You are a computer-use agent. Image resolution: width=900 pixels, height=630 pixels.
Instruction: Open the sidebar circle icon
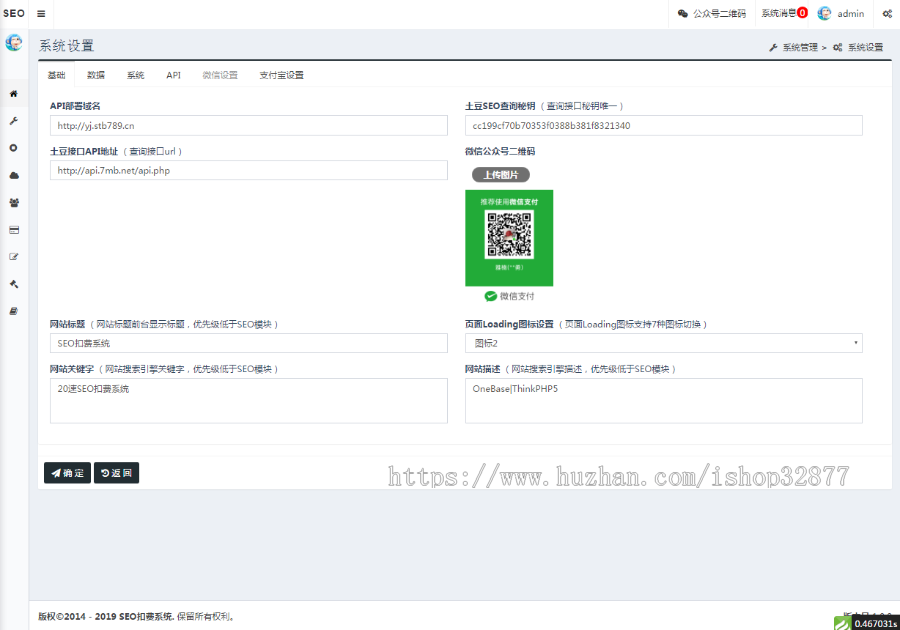coord(14,148)
